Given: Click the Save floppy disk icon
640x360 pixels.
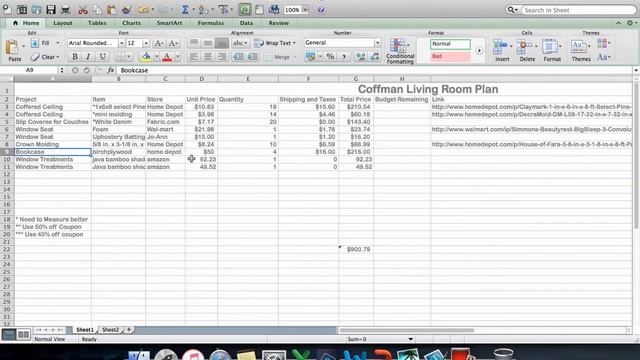Looking at the screenshot, I should pos(51,9).
